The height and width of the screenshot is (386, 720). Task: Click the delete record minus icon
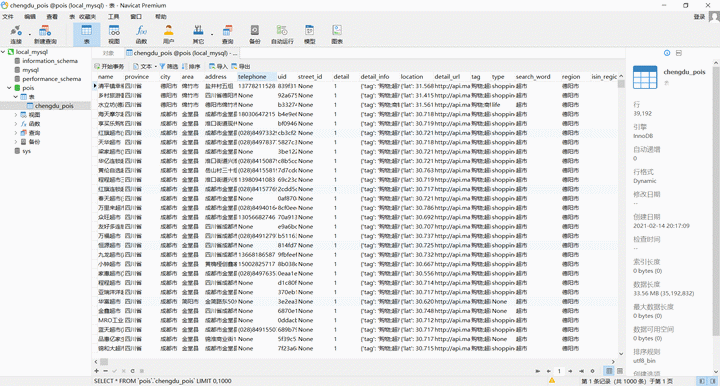(x=105, y=371)
